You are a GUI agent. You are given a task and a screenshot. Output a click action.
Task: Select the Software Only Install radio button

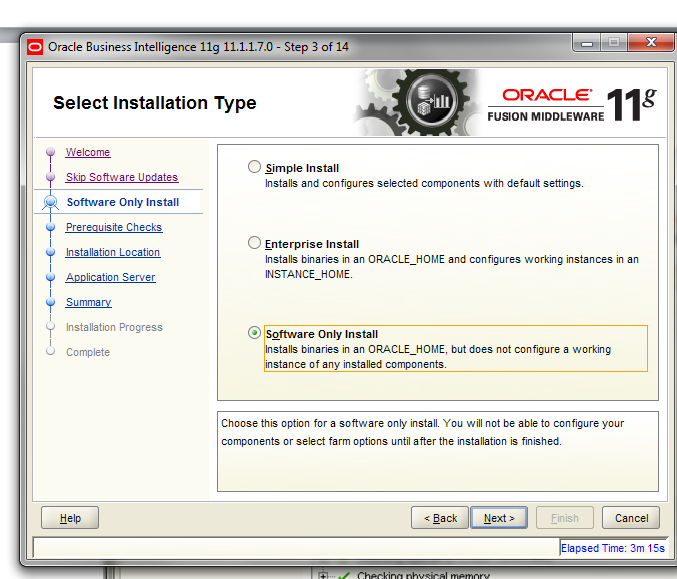pyautogui.click(x=254, y=332)
